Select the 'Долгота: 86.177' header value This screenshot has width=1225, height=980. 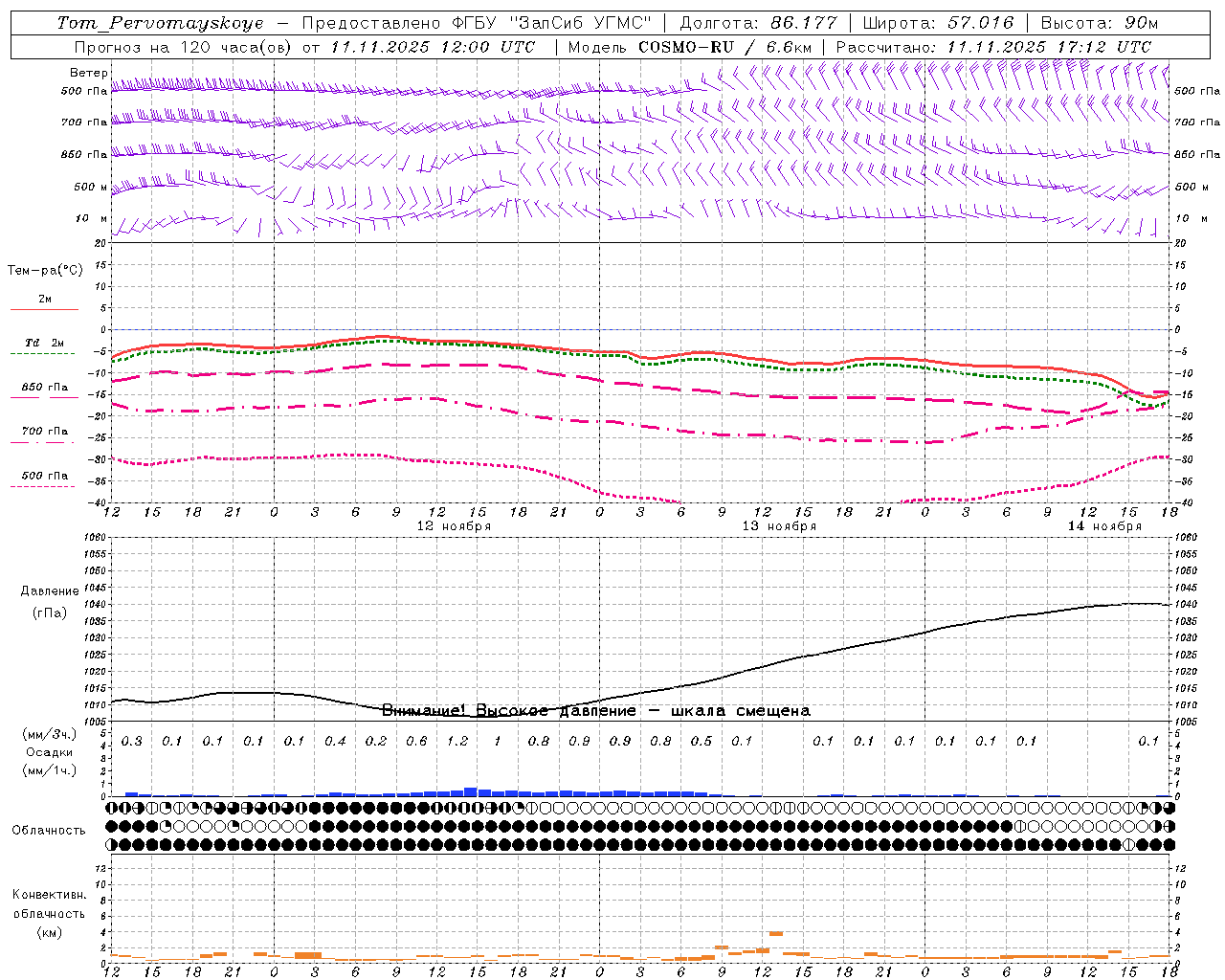758,23
